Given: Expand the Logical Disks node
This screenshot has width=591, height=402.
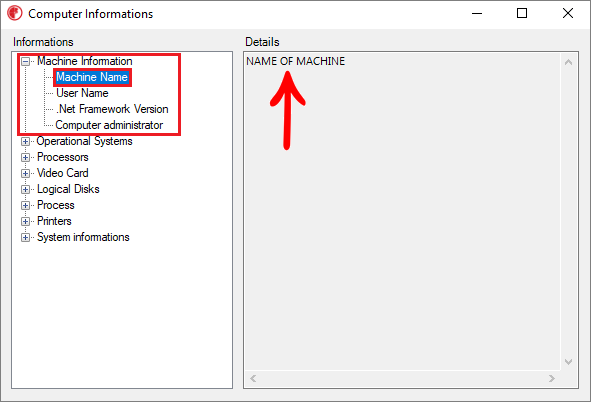Looking at the screenshot, I should [x=25, y=190].
